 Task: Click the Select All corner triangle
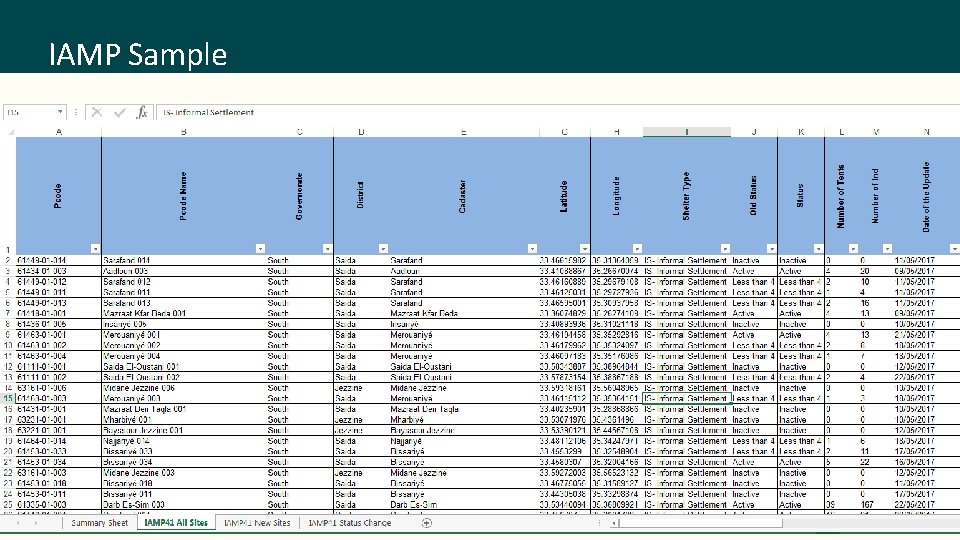click(10, 132)
